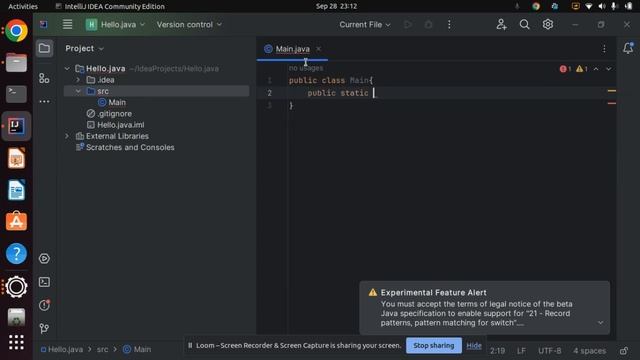Open Ubuntu Software from dock

point(16,221)
